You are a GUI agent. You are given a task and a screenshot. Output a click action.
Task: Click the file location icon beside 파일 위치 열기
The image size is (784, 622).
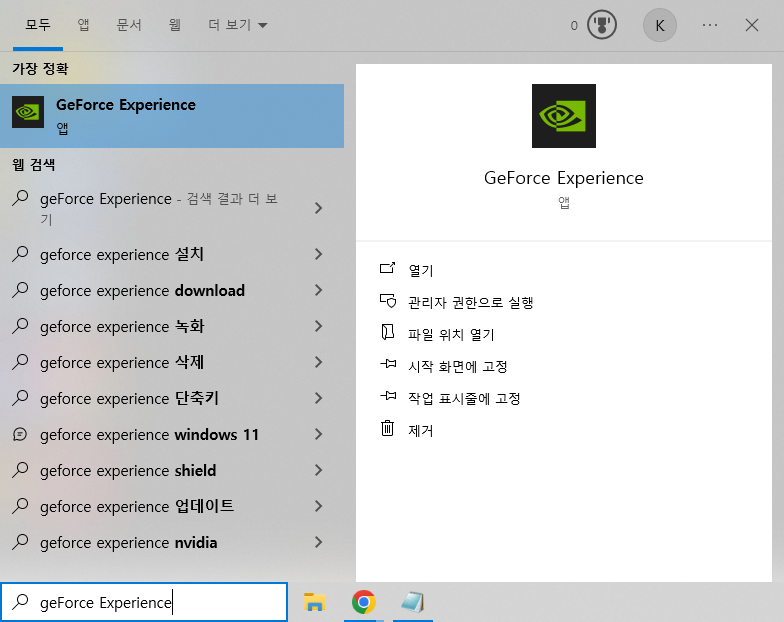[x=388, y=332]
